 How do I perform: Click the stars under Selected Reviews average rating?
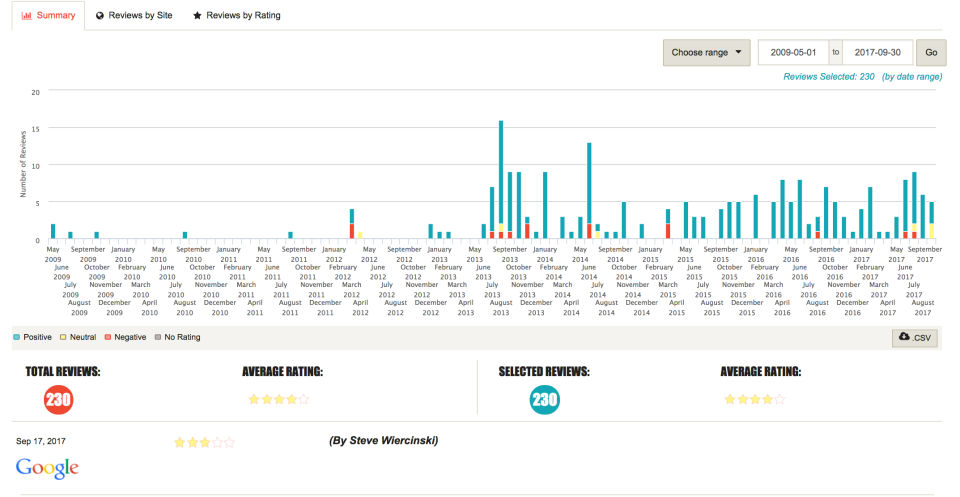755,400
